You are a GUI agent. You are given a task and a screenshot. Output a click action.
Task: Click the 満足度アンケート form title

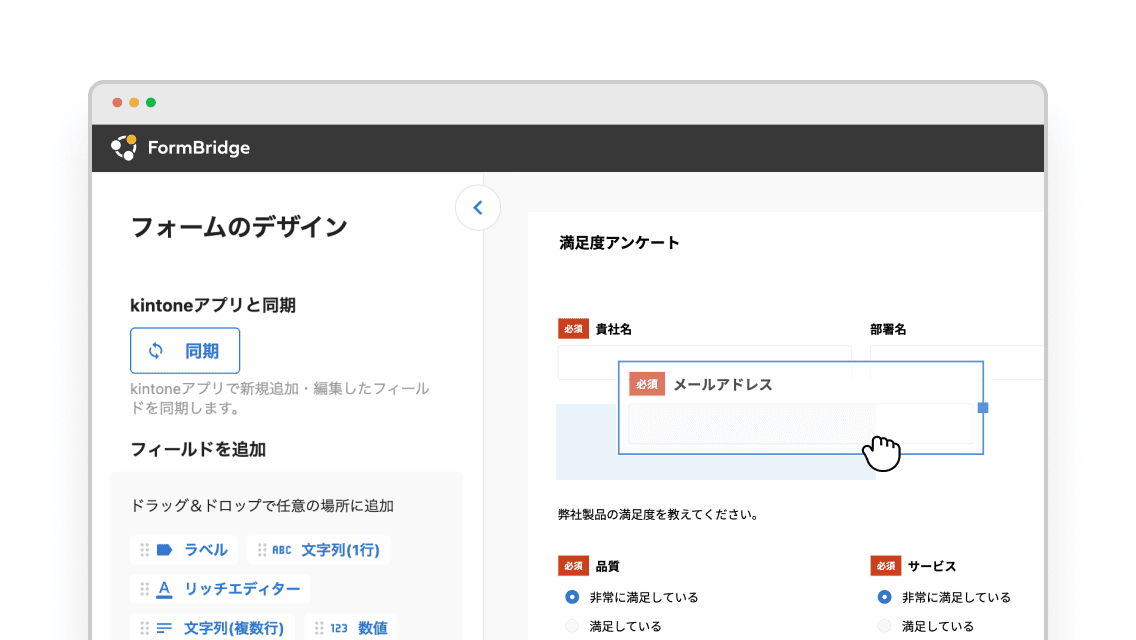click(620, 242)
